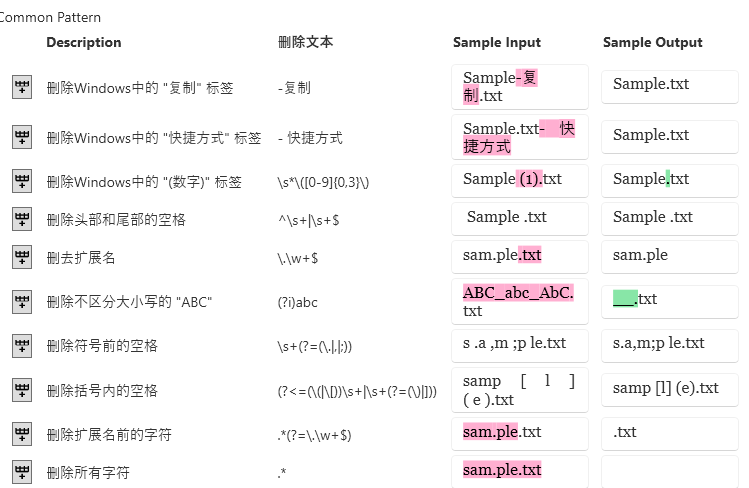
Task: Click the Description column header
Action: (84, 42)
